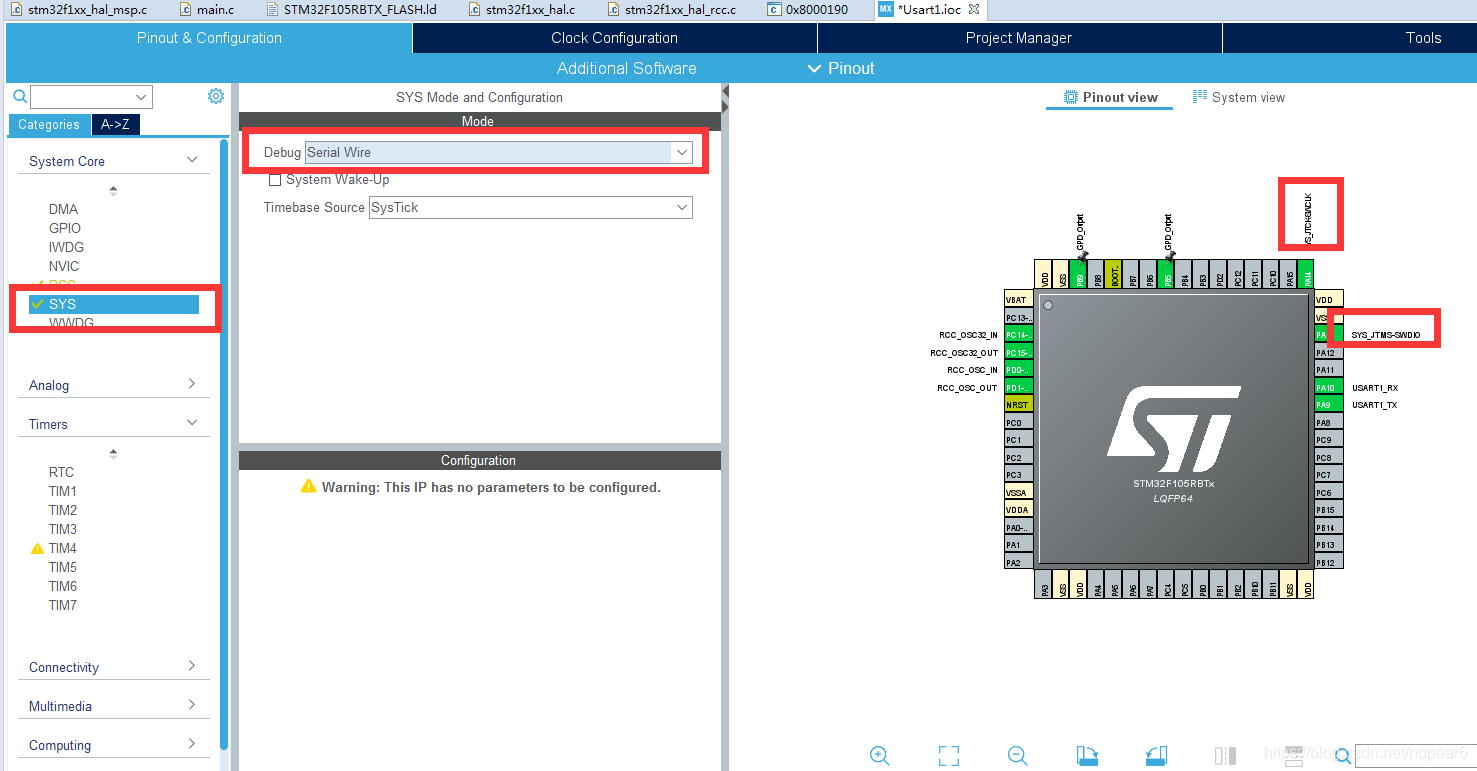Open the STM32F105RBTX_FLASH.ld editor tab
Image resolution: width=1477 pixels, height=771 pixels.
coord(352,10)
